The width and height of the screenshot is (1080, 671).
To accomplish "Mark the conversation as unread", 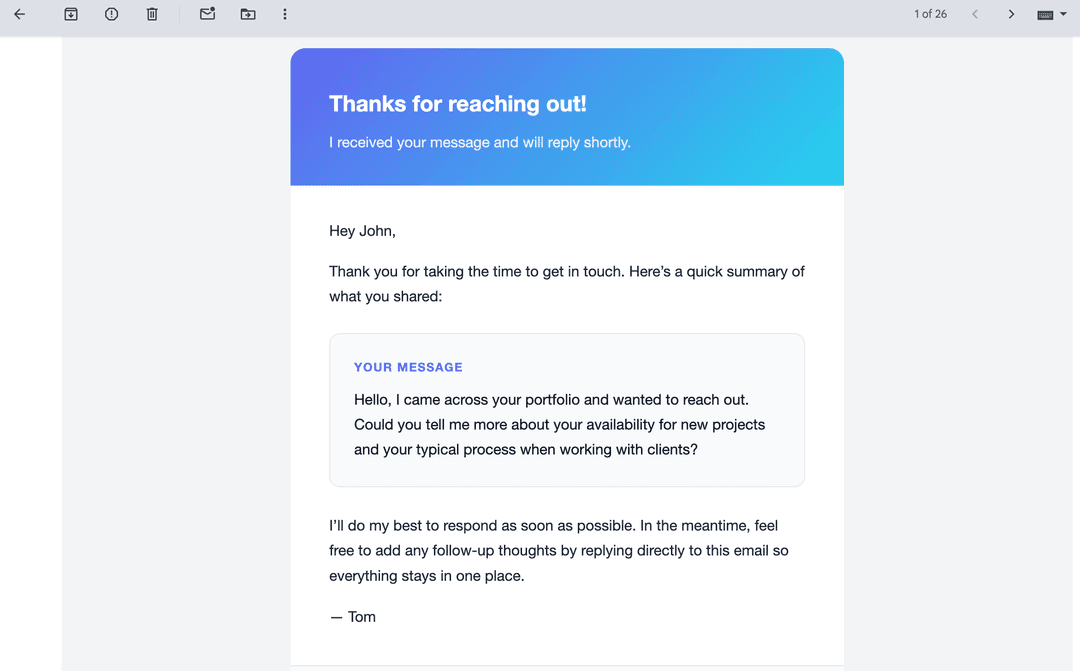I will 207,14.
